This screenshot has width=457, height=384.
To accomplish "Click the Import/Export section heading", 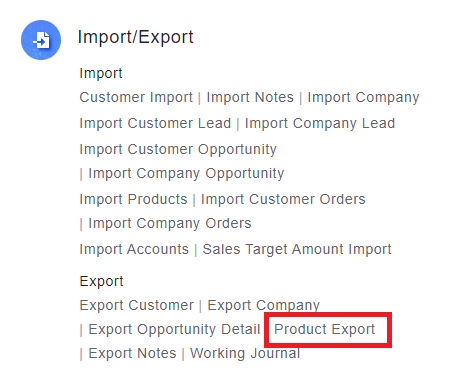I will coord(135,37).
